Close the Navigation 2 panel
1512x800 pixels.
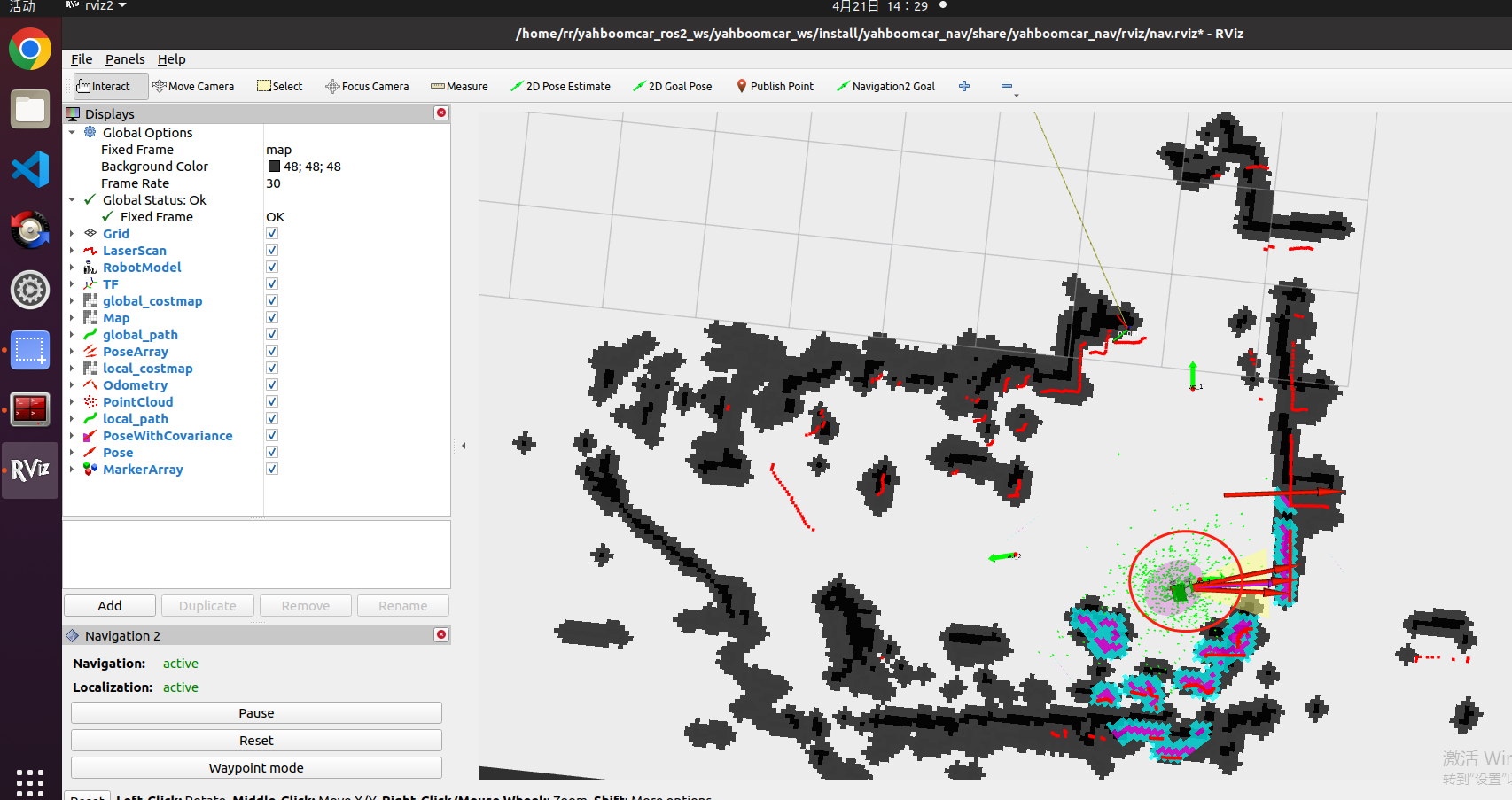pos(441,634)
